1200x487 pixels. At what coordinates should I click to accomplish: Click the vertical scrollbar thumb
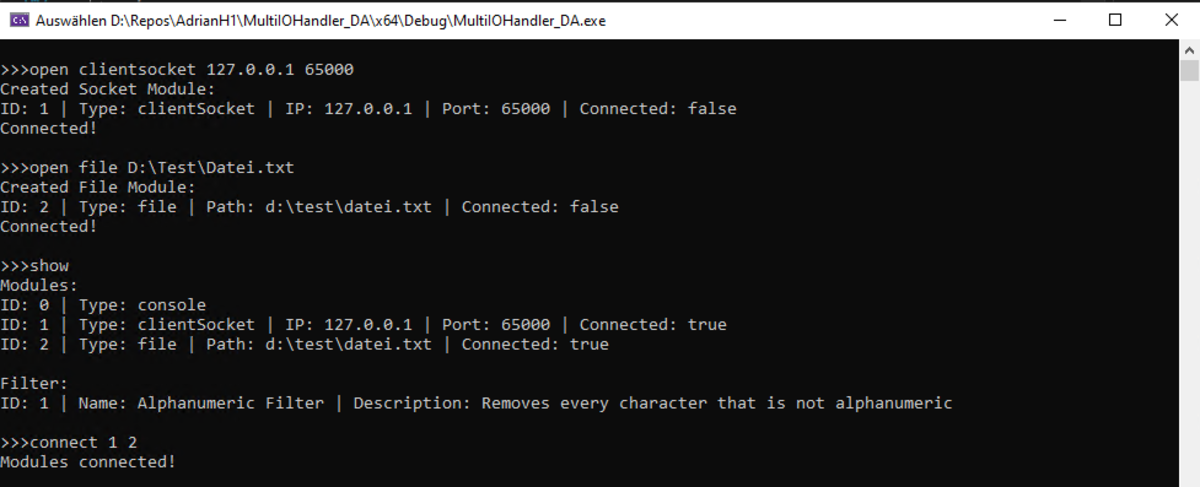1189,70
